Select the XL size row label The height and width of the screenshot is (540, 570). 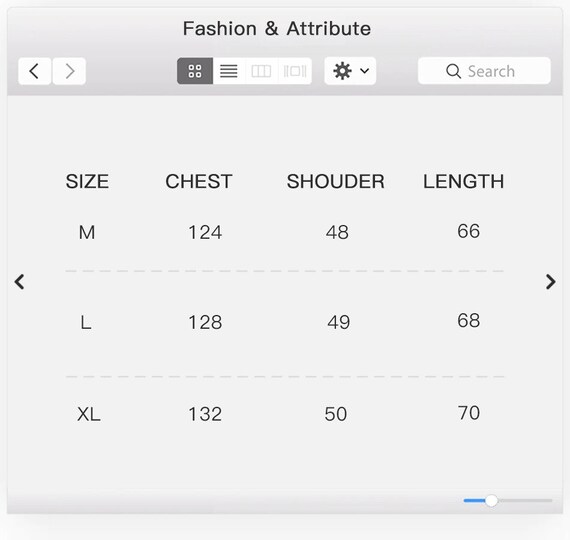[x=89, y=414]
